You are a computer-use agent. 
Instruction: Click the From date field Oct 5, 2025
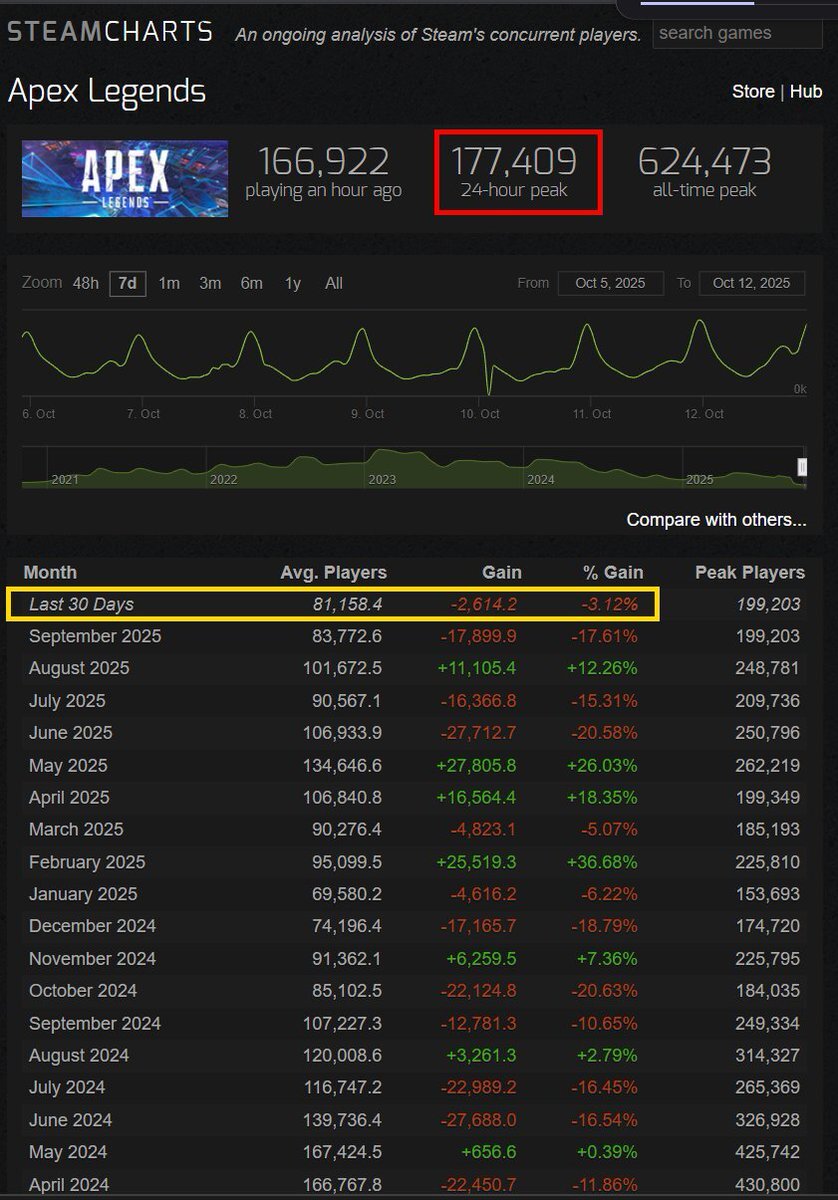coord(610,283)
